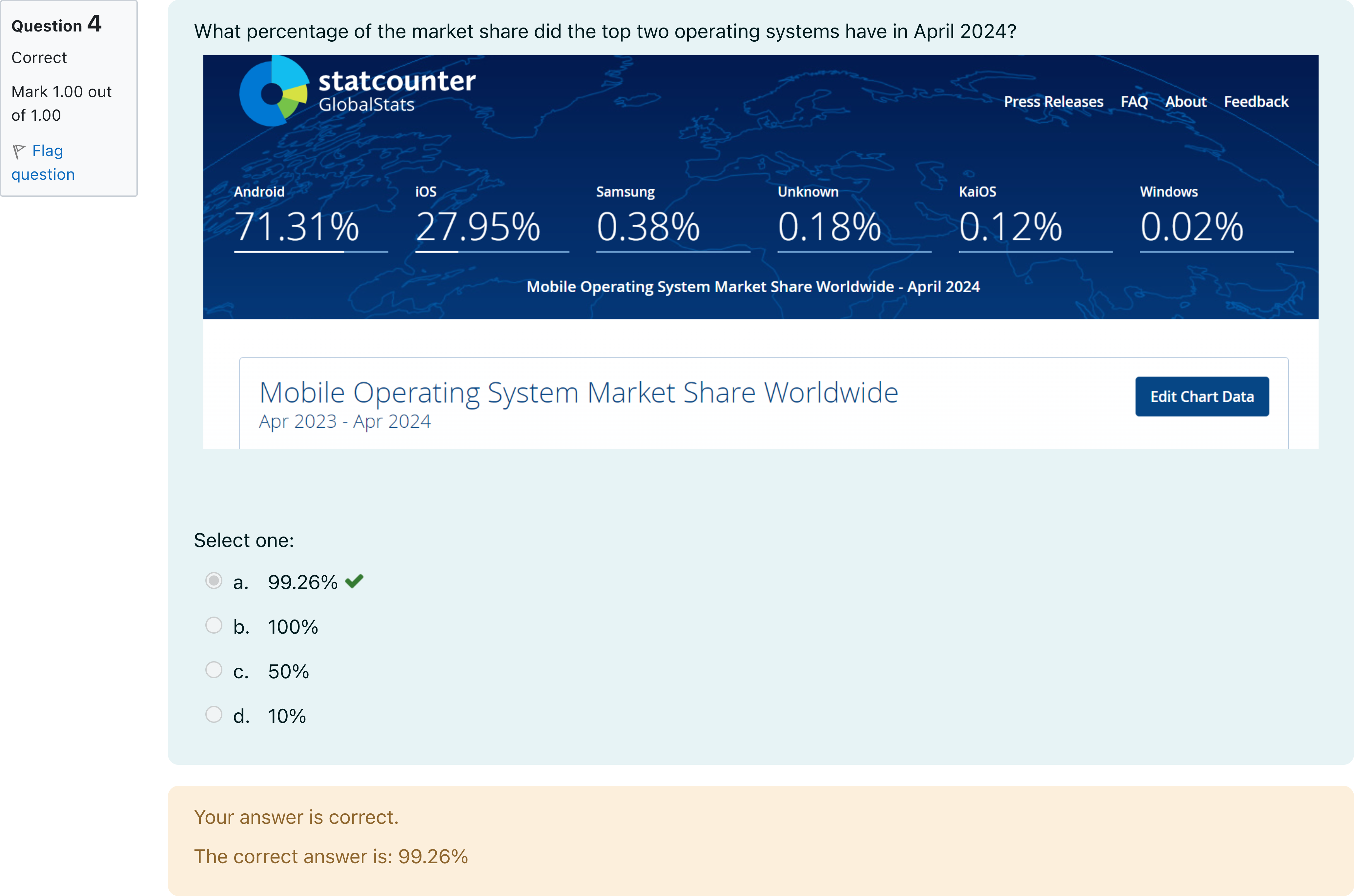Click the Edit Chart Data button

pyautogui.click(x=1202, y=397)
